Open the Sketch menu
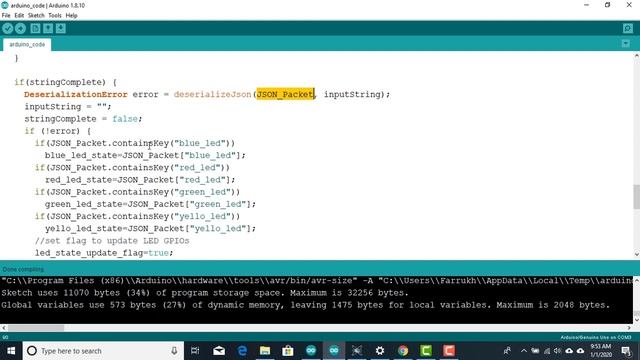The image size is (640, 360). point(36,16)
